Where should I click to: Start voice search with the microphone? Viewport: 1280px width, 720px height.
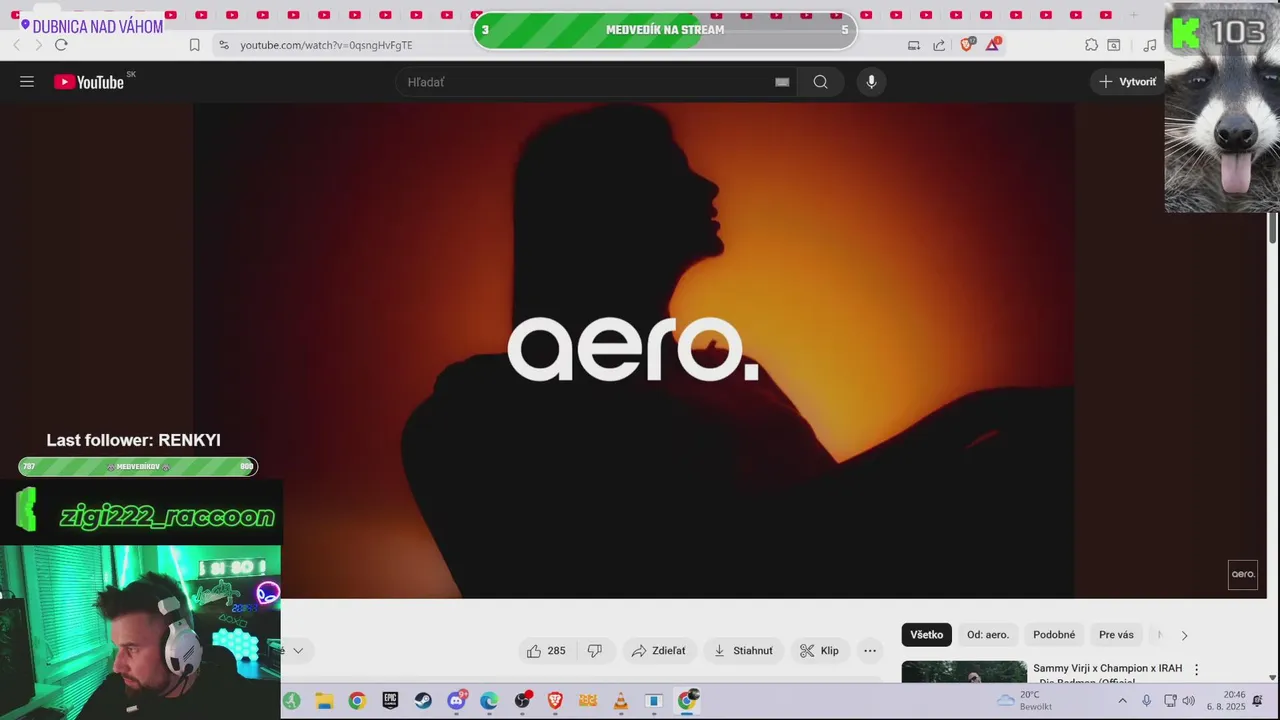tap(871, 82)
